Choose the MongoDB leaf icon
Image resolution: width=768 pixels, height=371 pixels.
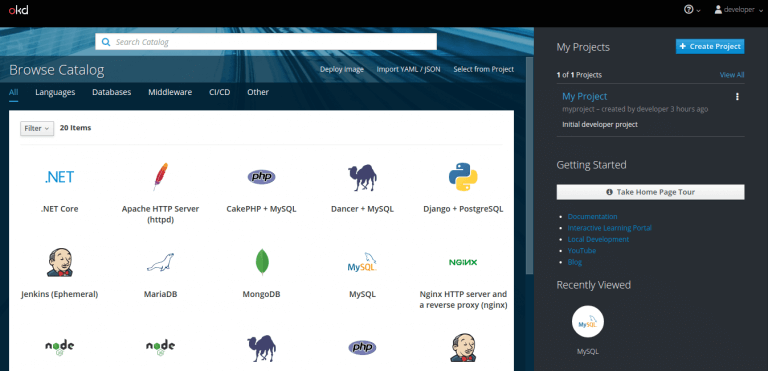[262, 262]
